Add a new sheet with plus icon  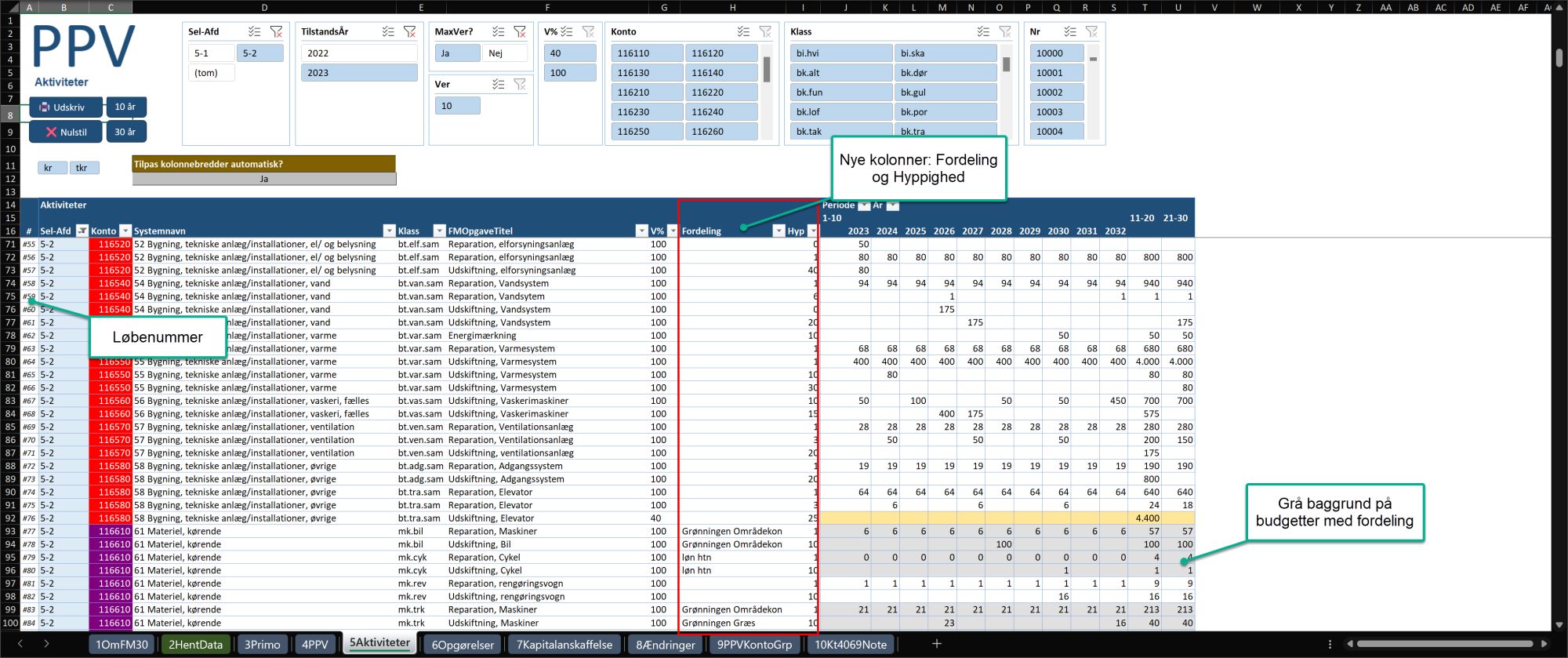936,644
